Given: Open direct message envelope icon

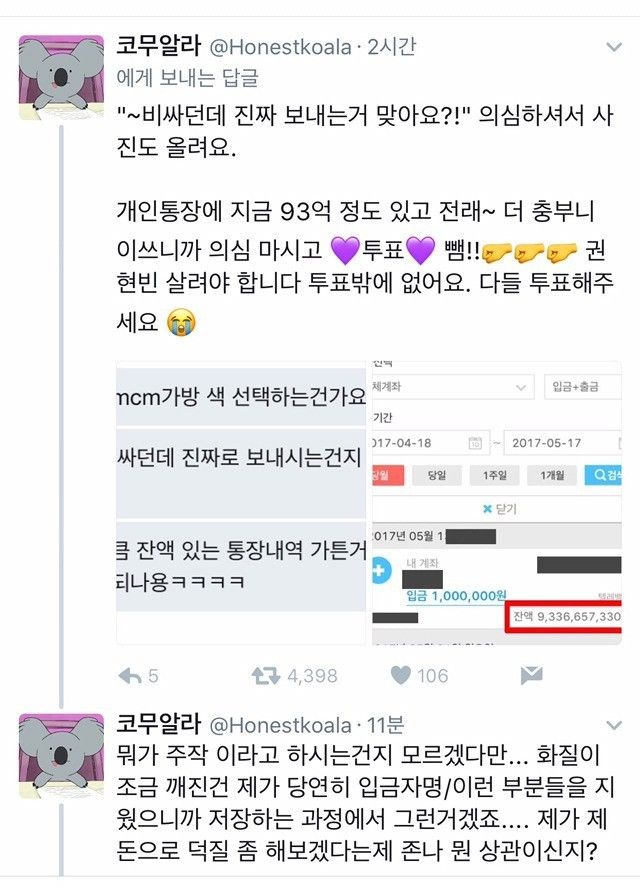Looking at the screenshot, I should tap(531, 674).
